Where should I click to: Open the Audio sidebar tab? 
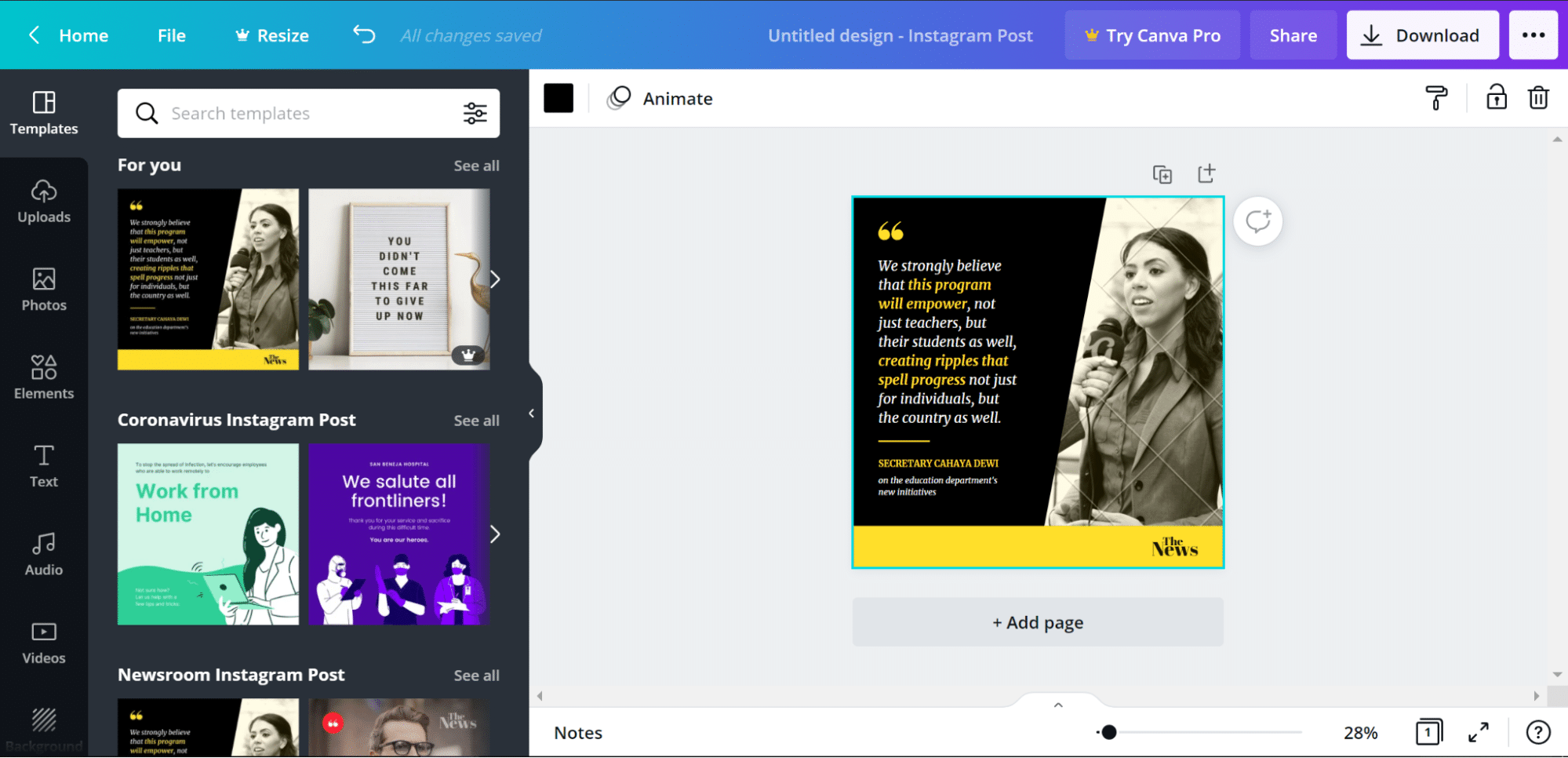(44, 554)
